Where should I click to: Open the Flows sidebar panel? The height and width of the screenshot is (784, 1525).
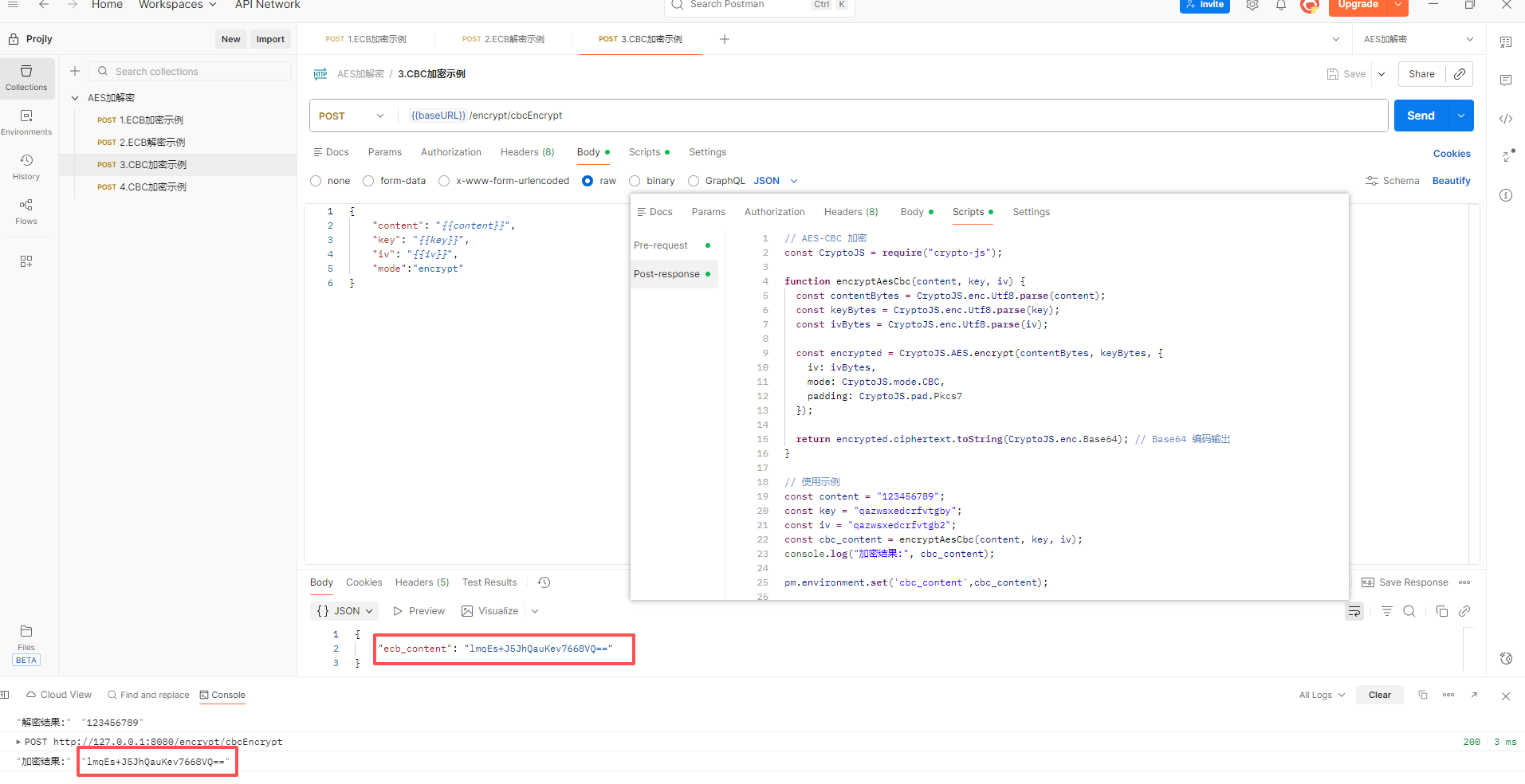click(x=26, y=212)
